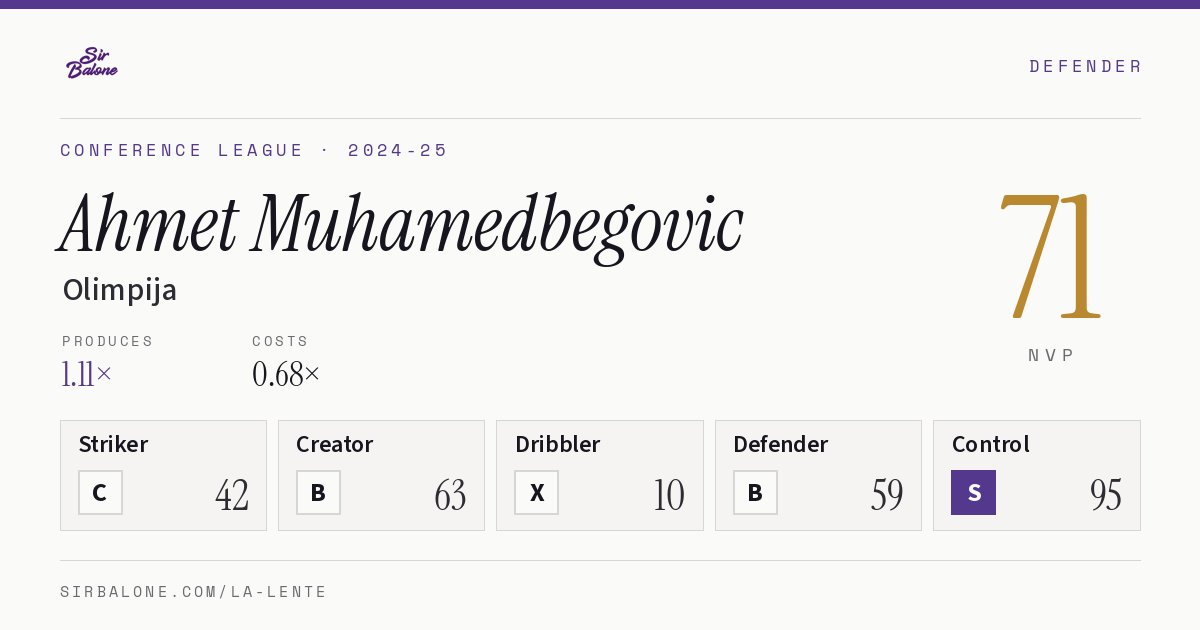Click the Dribbler score 10
1200x630 pixels.
669,495
